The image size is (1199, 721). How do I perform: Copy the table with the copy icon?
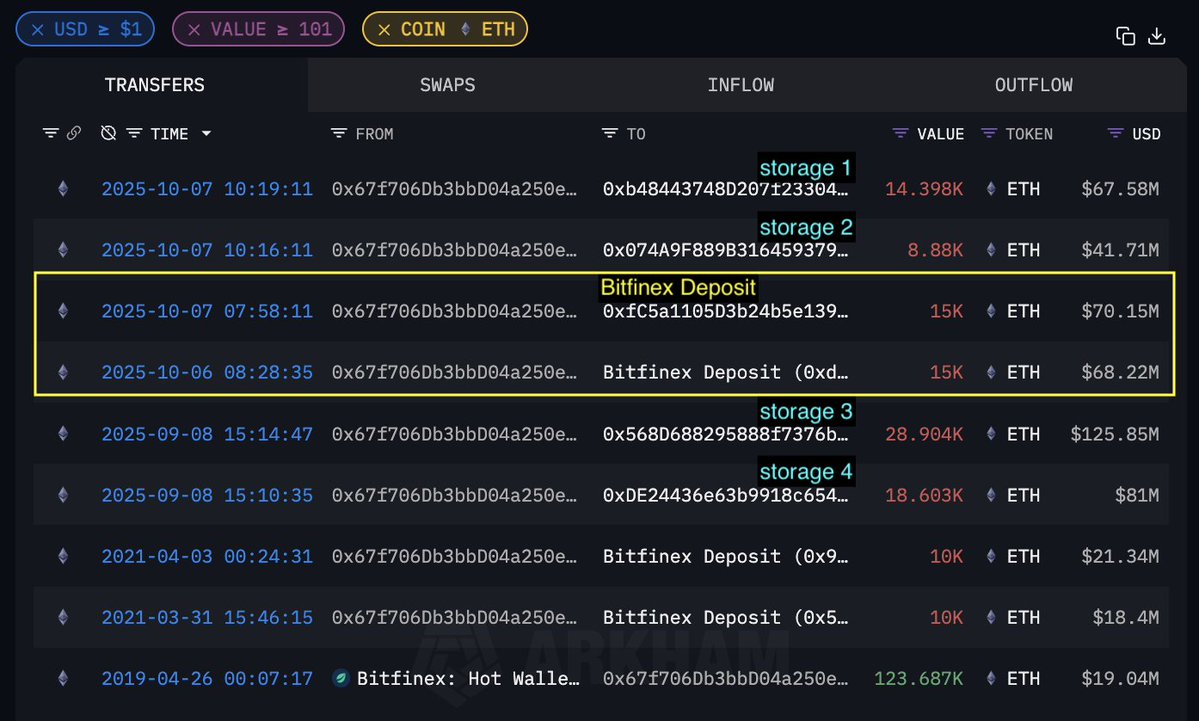1125,36
